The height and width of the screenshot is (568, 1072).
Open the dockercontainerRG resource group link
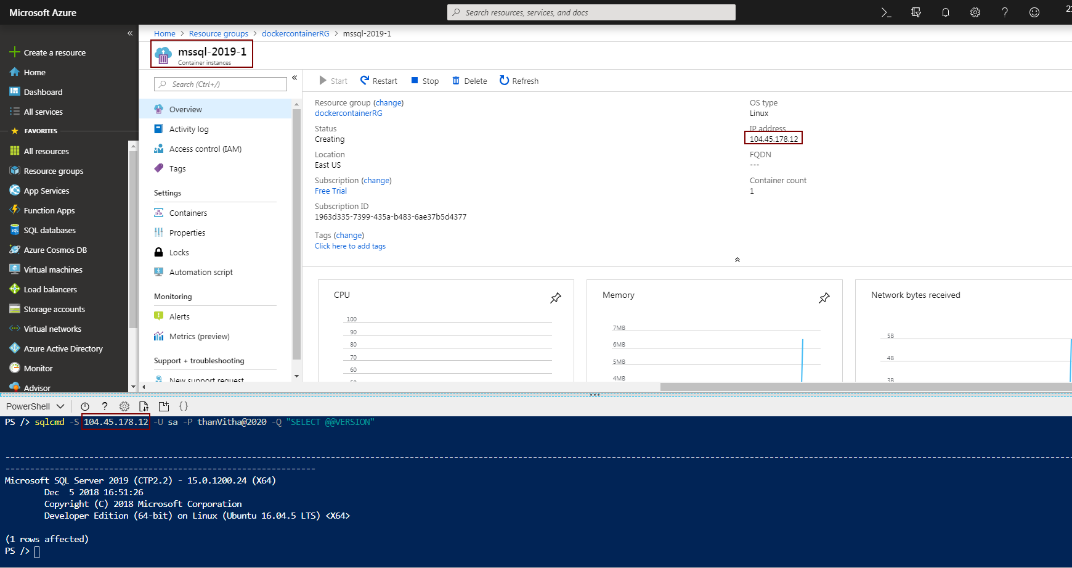click(348, 113)
